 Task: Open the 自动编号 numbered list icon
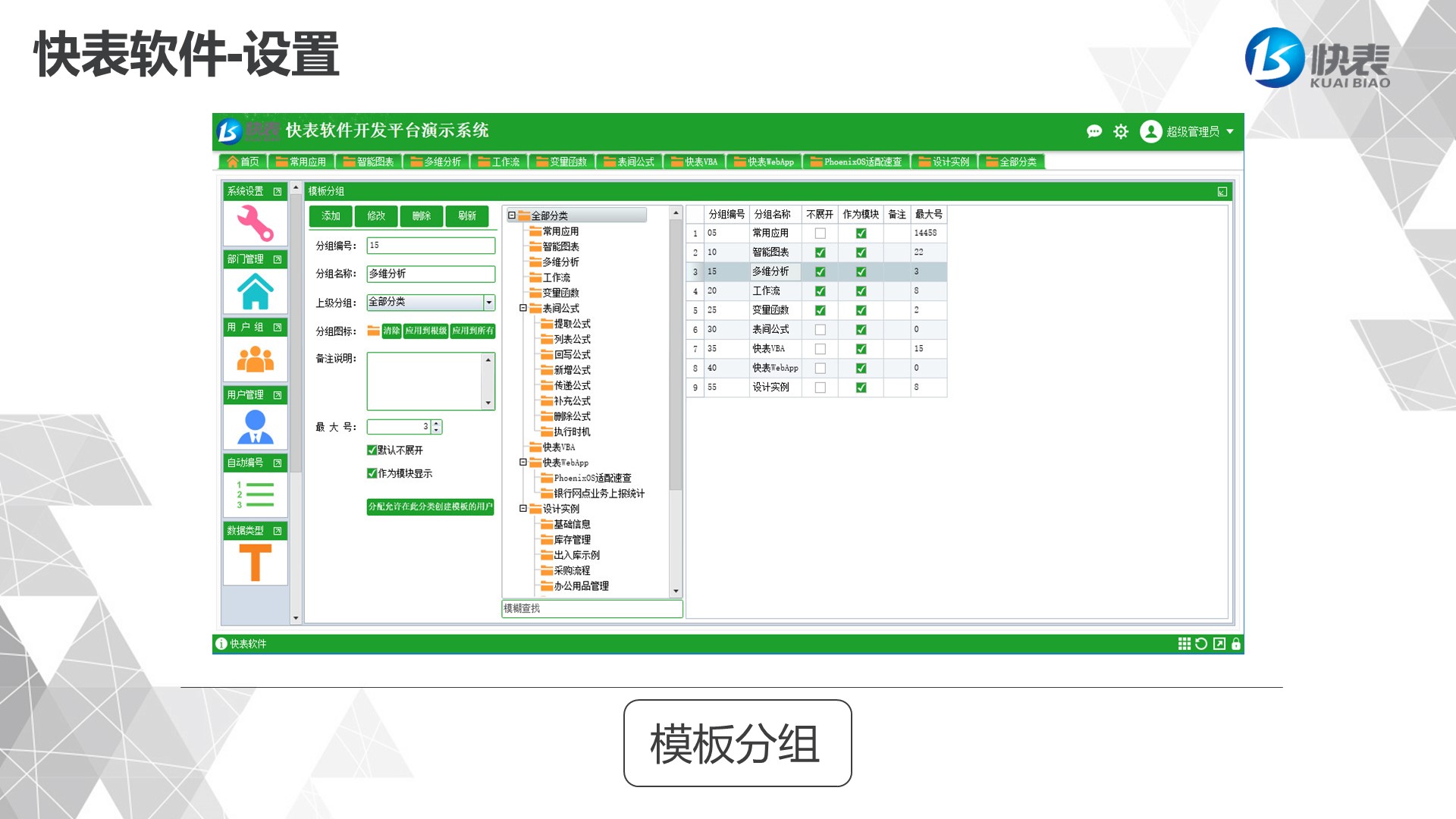(256, 494)
